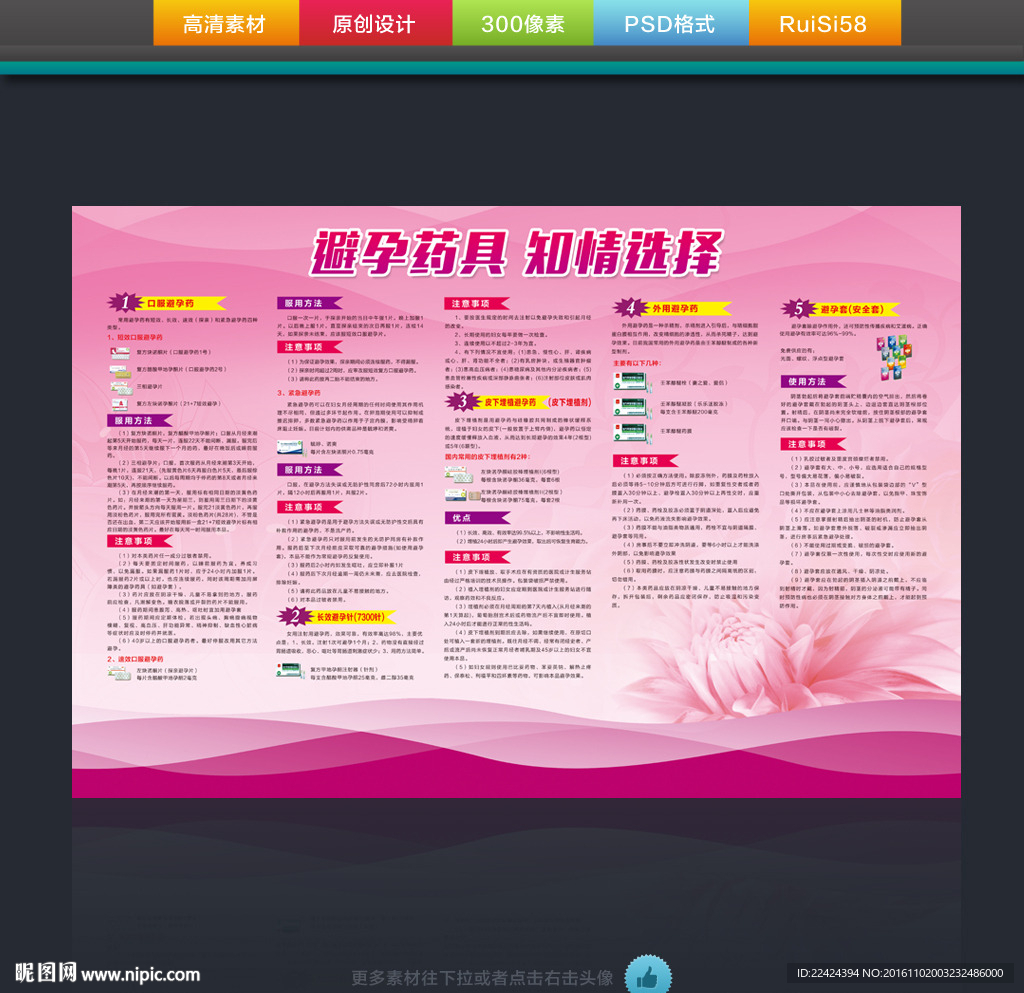Click the number 3 star badge
Image resolution: width=1024 pixels, height=993 pixels.
point(462,401)
